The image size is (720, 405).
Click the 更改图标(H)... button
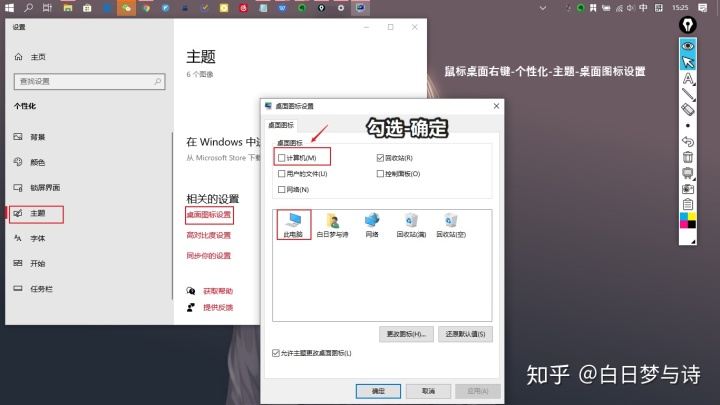pos(406,334)
